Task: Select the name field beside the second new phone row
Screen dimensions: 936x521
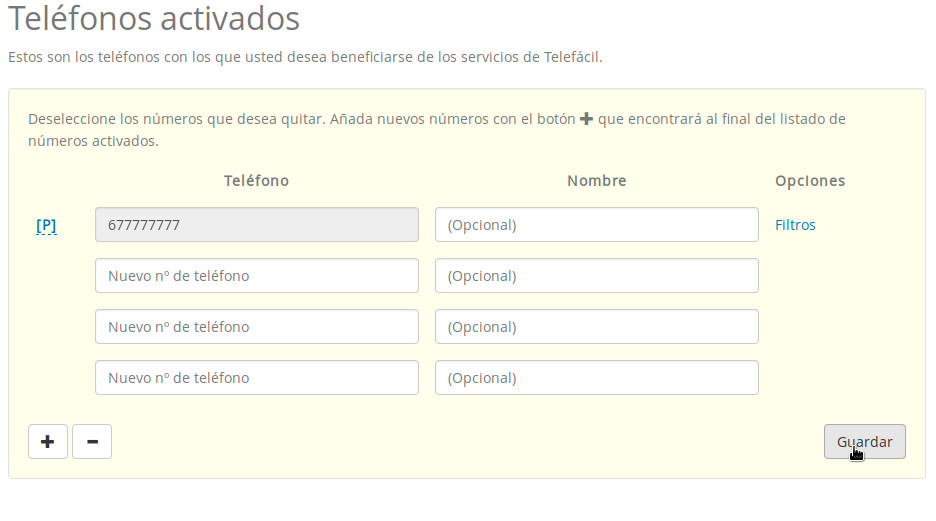Action: coord(596,327)
